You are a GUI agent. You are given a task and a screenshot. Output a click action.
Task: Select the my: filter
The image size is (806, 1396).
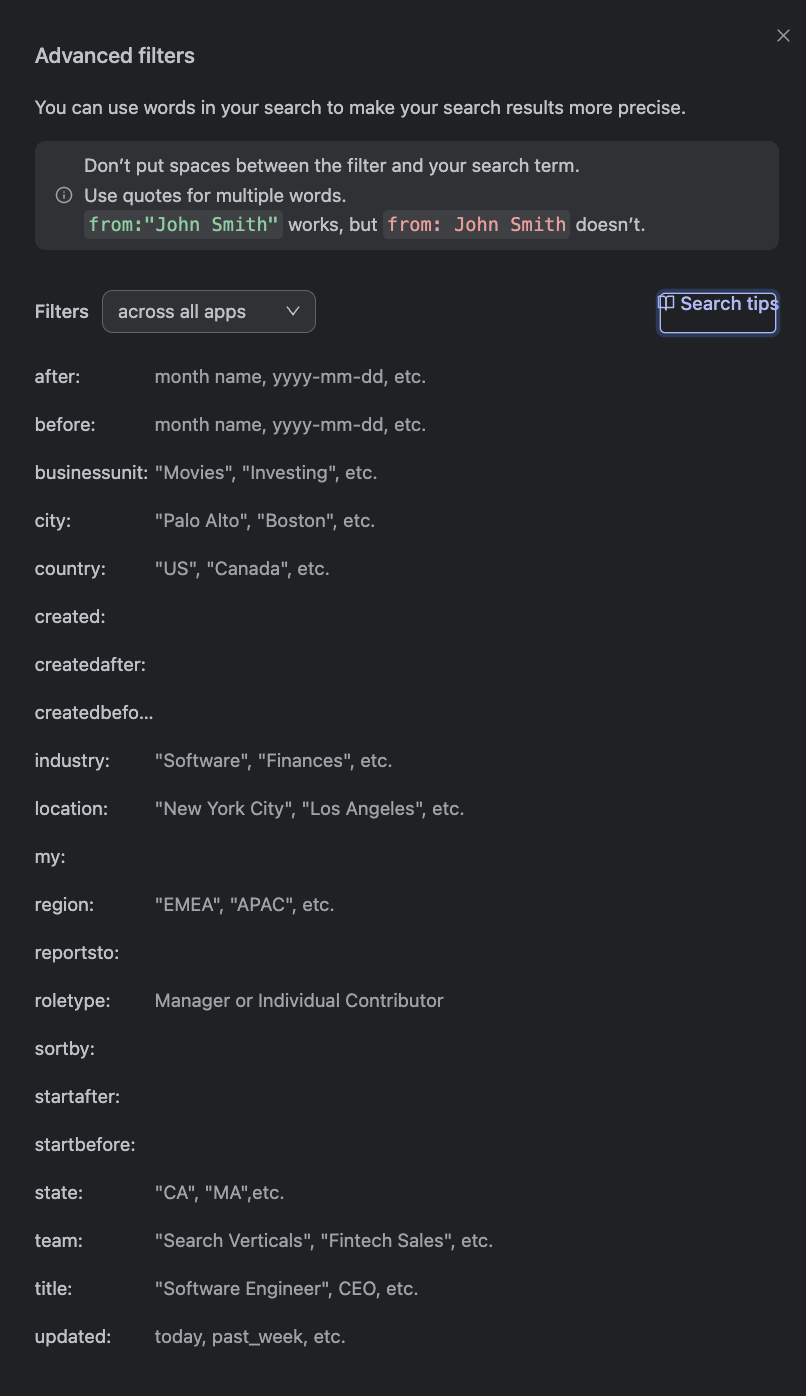point(50,857)
